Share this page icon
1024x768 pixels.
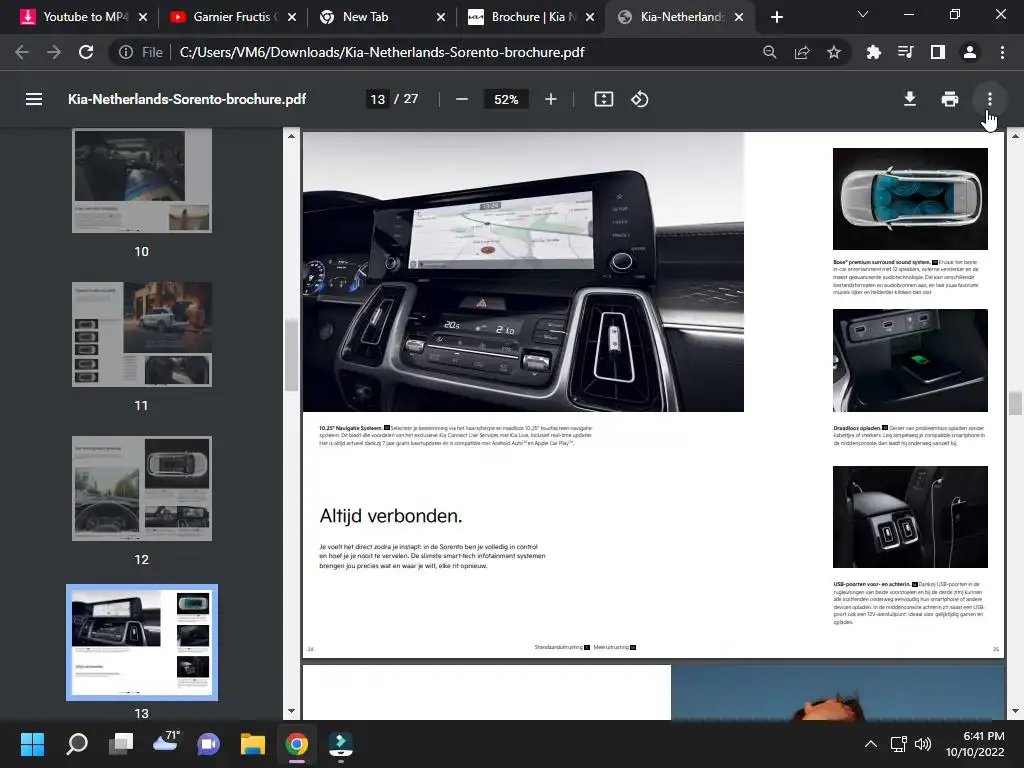tap(802, 52)
